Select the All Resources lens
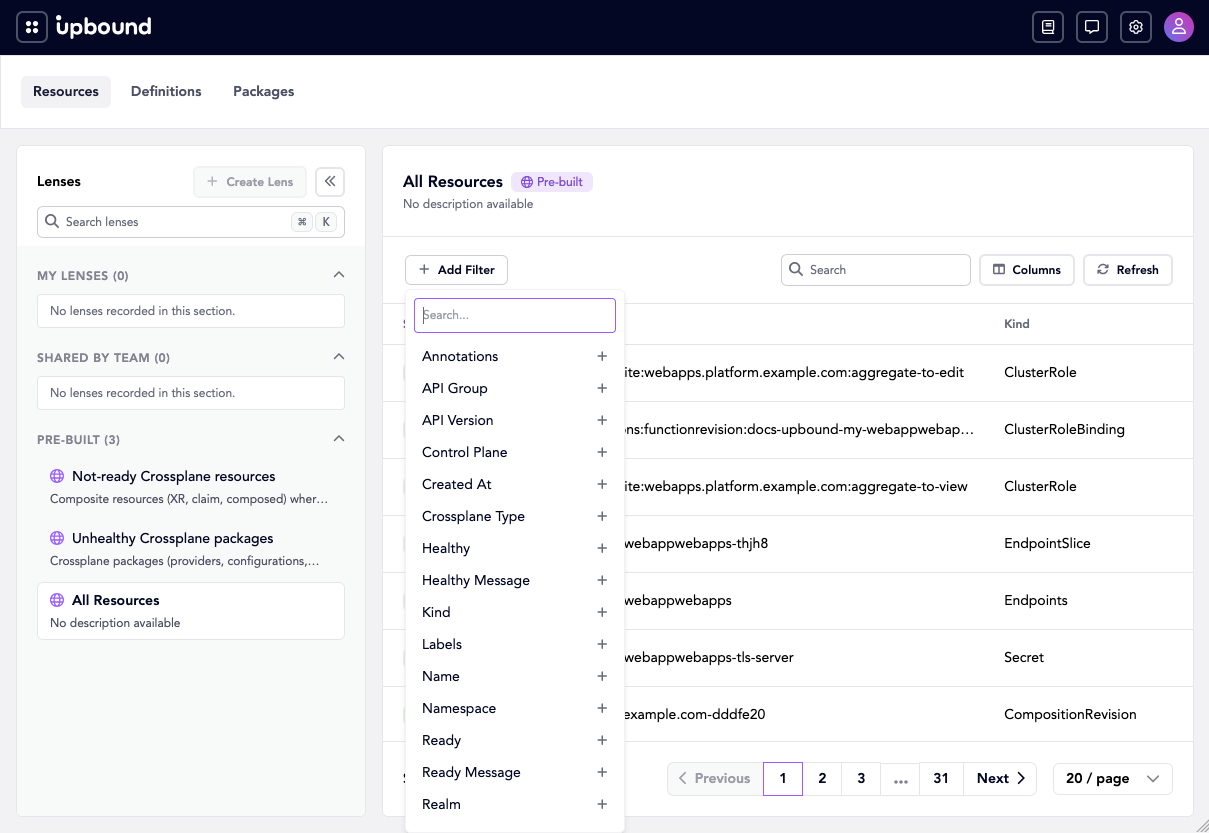The width and height of the screenshot is (1209, 833). (191, 611)
